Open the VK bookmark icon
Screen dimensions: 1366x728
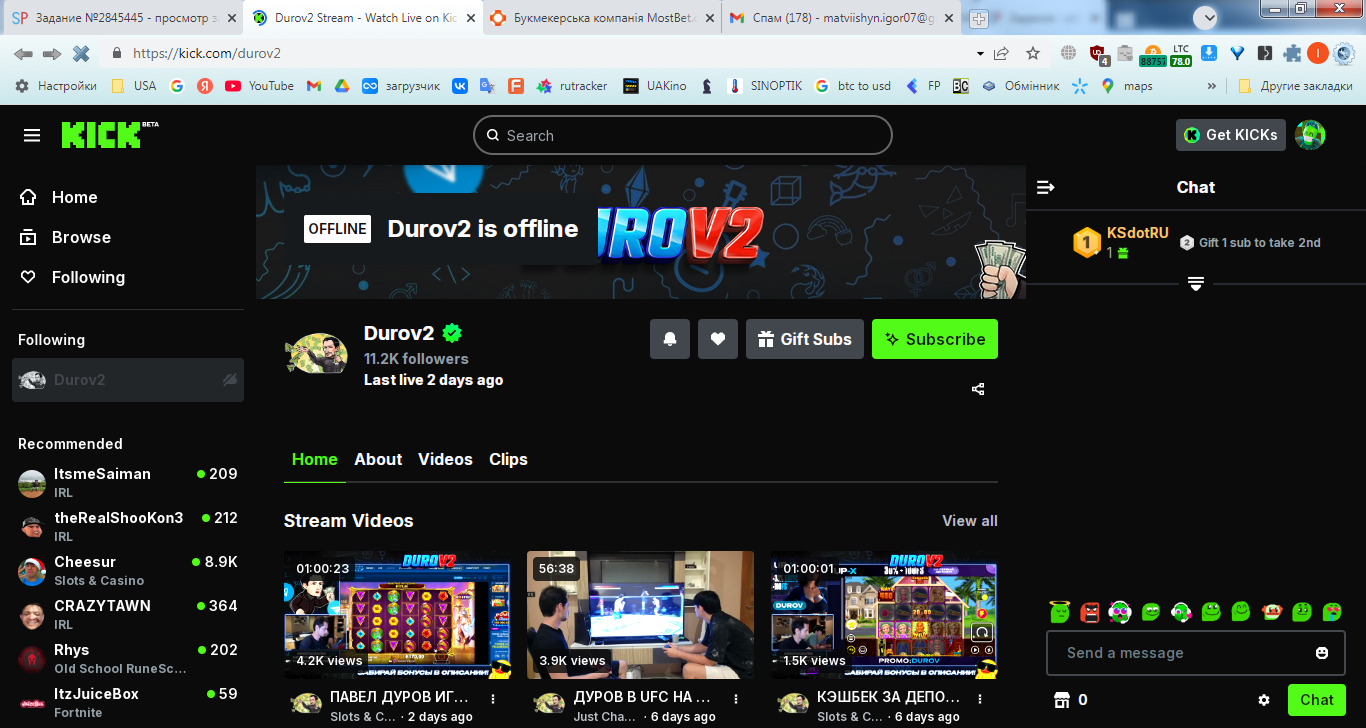[460, 86]
